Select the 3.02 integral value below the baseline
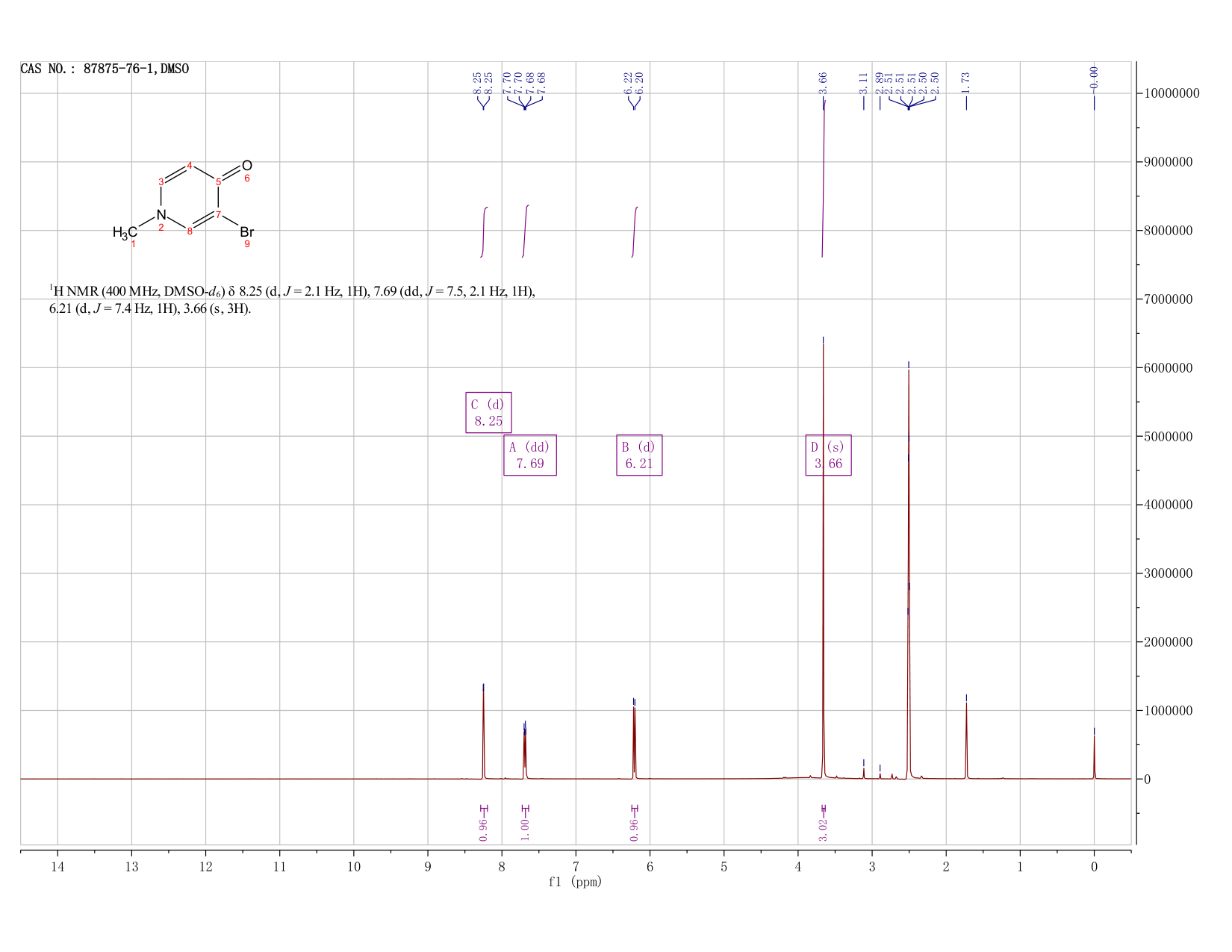This screenshot has width=1232, height=952. tap(823, 830)
